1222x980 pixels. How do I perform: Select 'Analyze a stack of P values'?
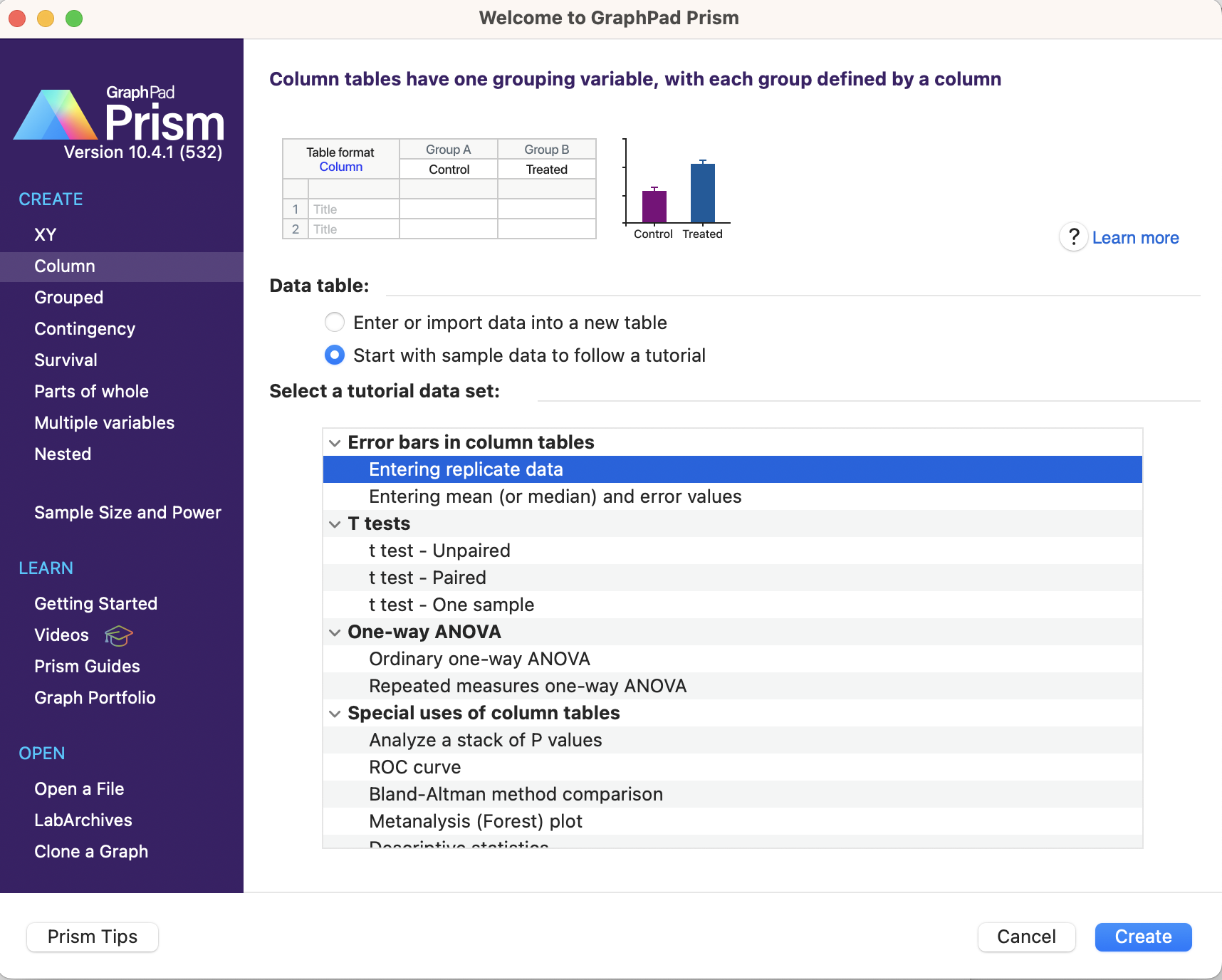coord(733,740)
